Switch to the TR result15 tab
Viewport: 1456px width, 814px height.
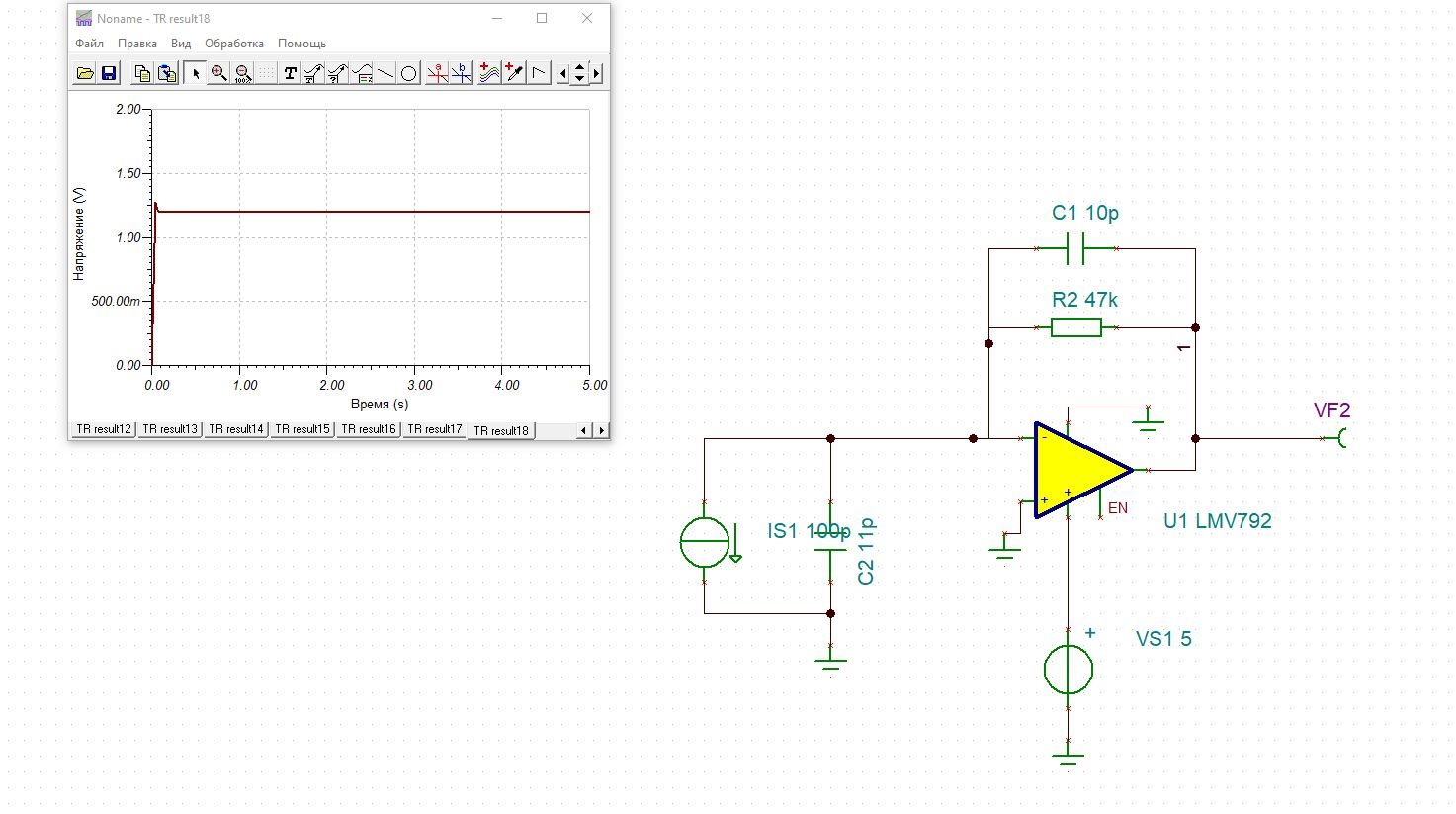click(x=302, y=429)
